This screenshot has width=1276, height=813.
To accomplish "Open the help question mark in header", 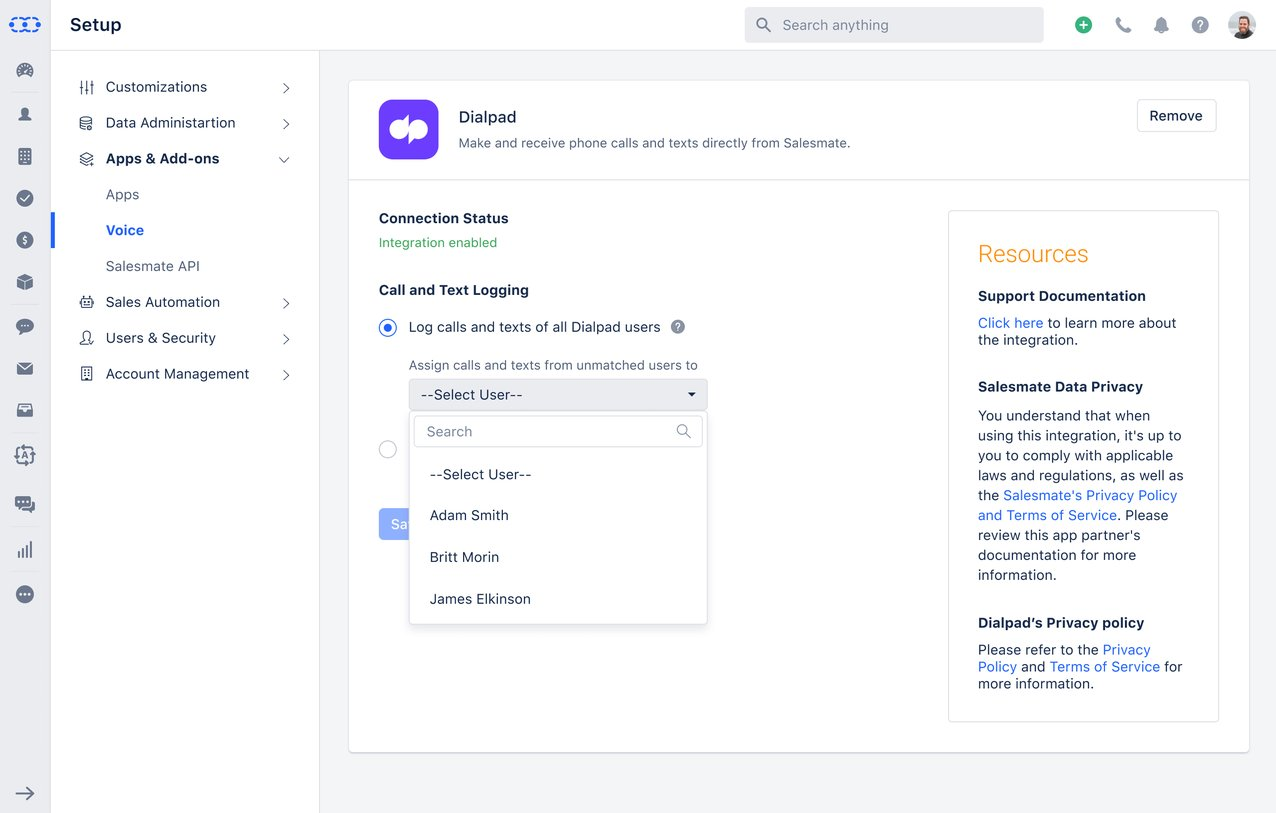I will (1200, 25).
